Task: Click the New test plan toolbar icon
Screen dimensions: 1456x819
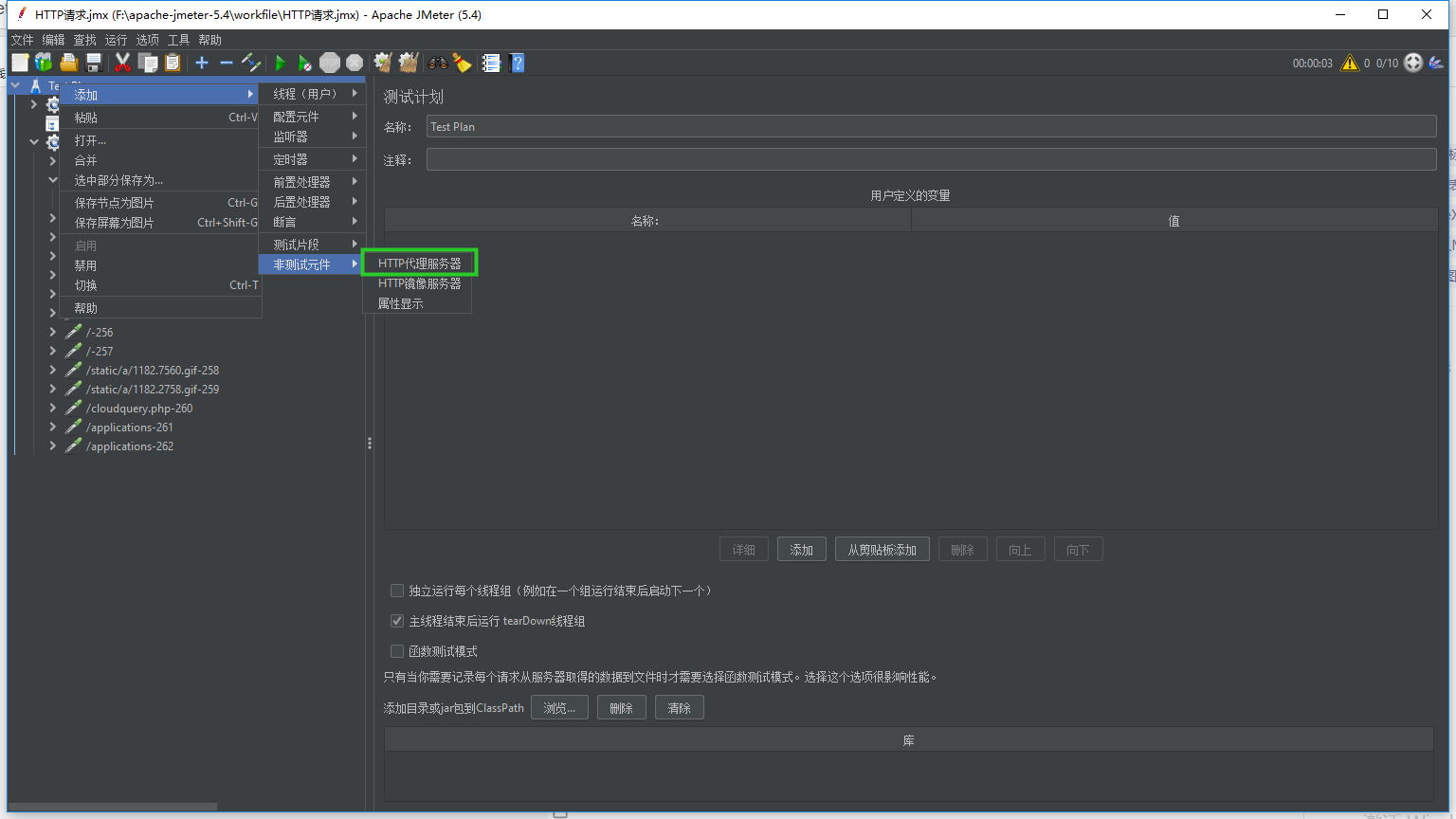Action: 20,63
